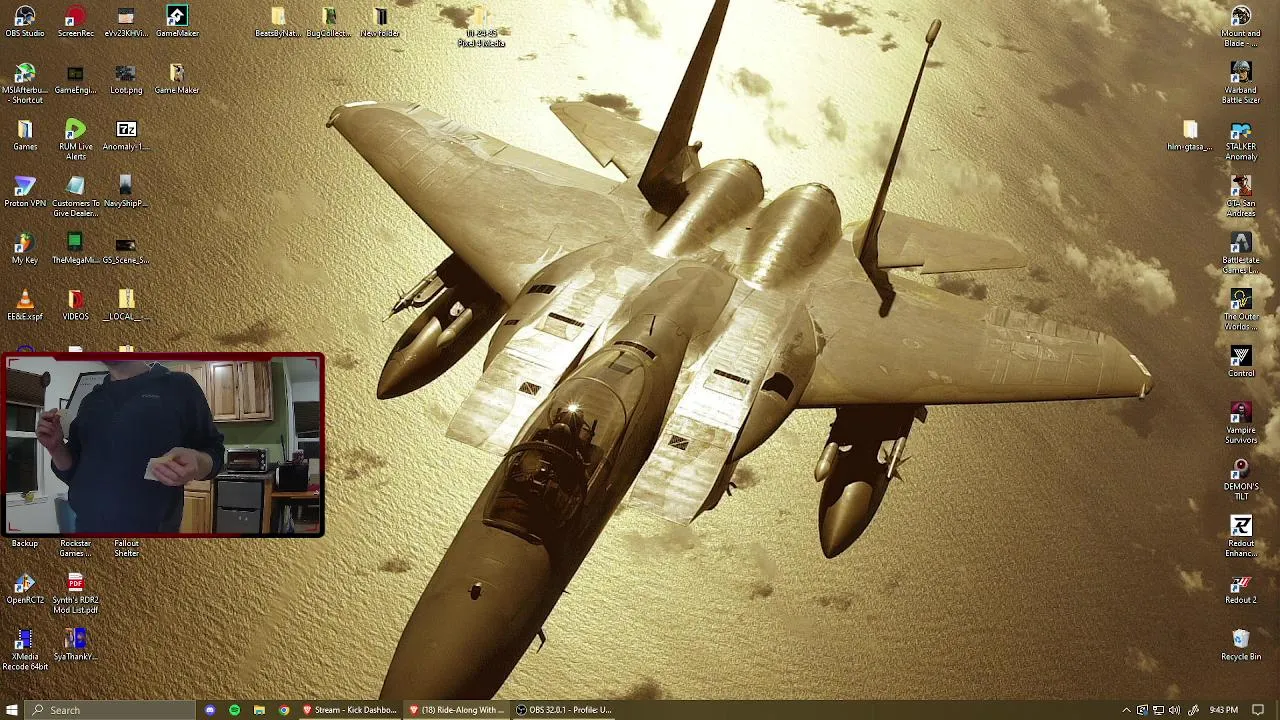Select the __LOCAL__ zipped folder
Screen dimensions: 1280x720
tap(126, 306)
